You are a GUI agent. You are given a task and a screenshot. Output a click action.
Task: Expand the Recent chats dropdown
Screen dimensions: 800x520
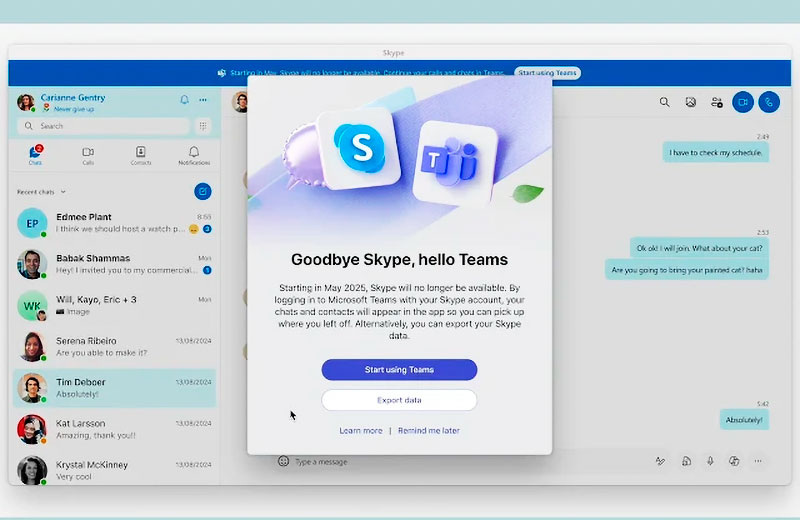point(41,192)
